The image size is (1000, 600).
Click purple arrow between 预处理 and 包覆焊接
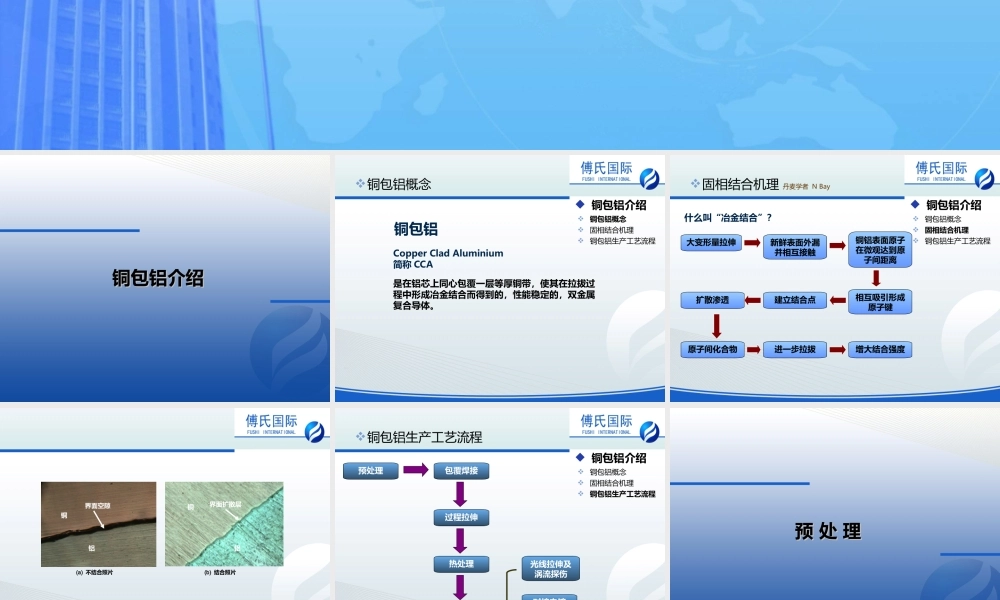pyautogui.click(x=416, y=470)
